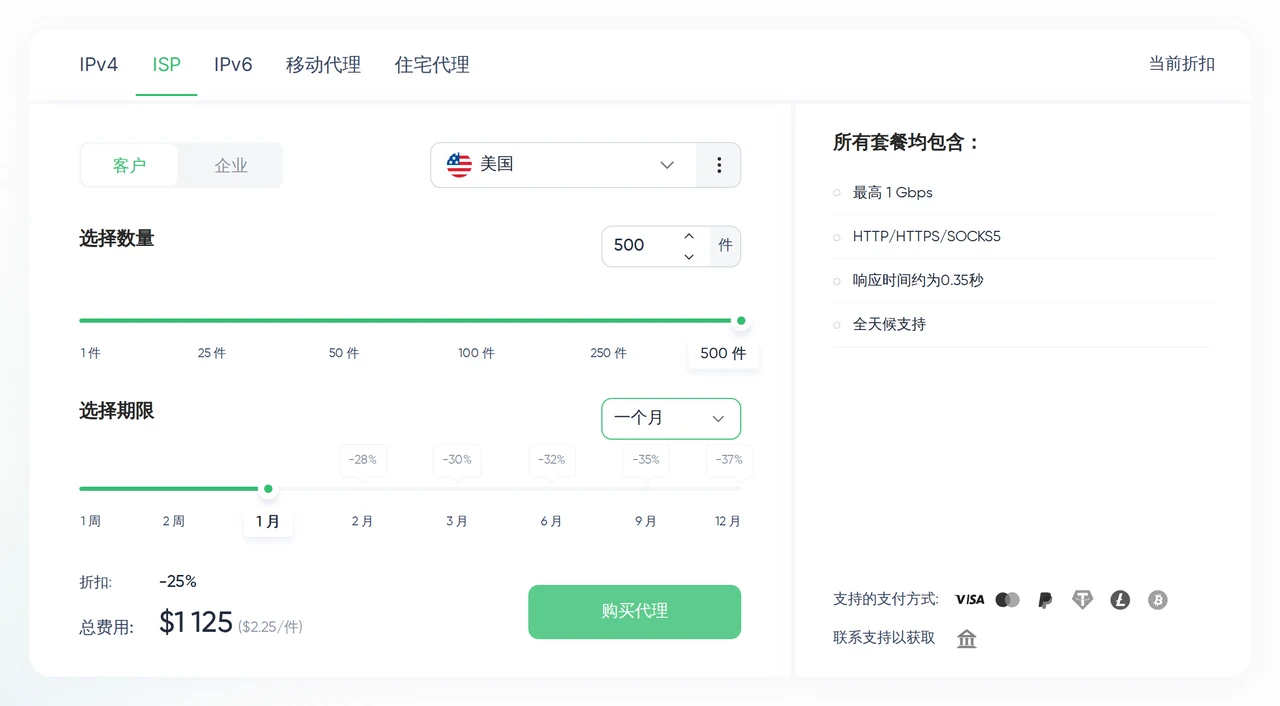Viewport: 1280px width, 706px height.
Task: Open the 美国 country dropdown
Action: click(563, 165)
